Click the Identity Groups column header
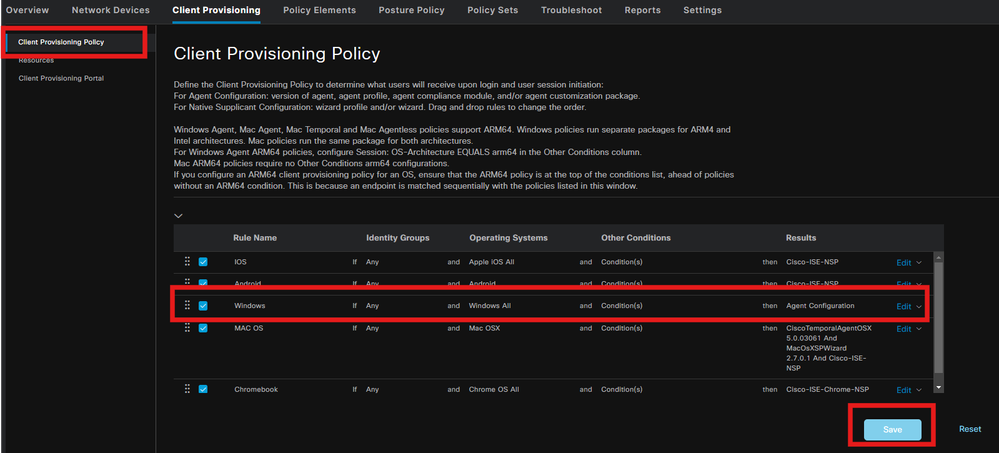999x453 pixels. click(x=398, y=238)
